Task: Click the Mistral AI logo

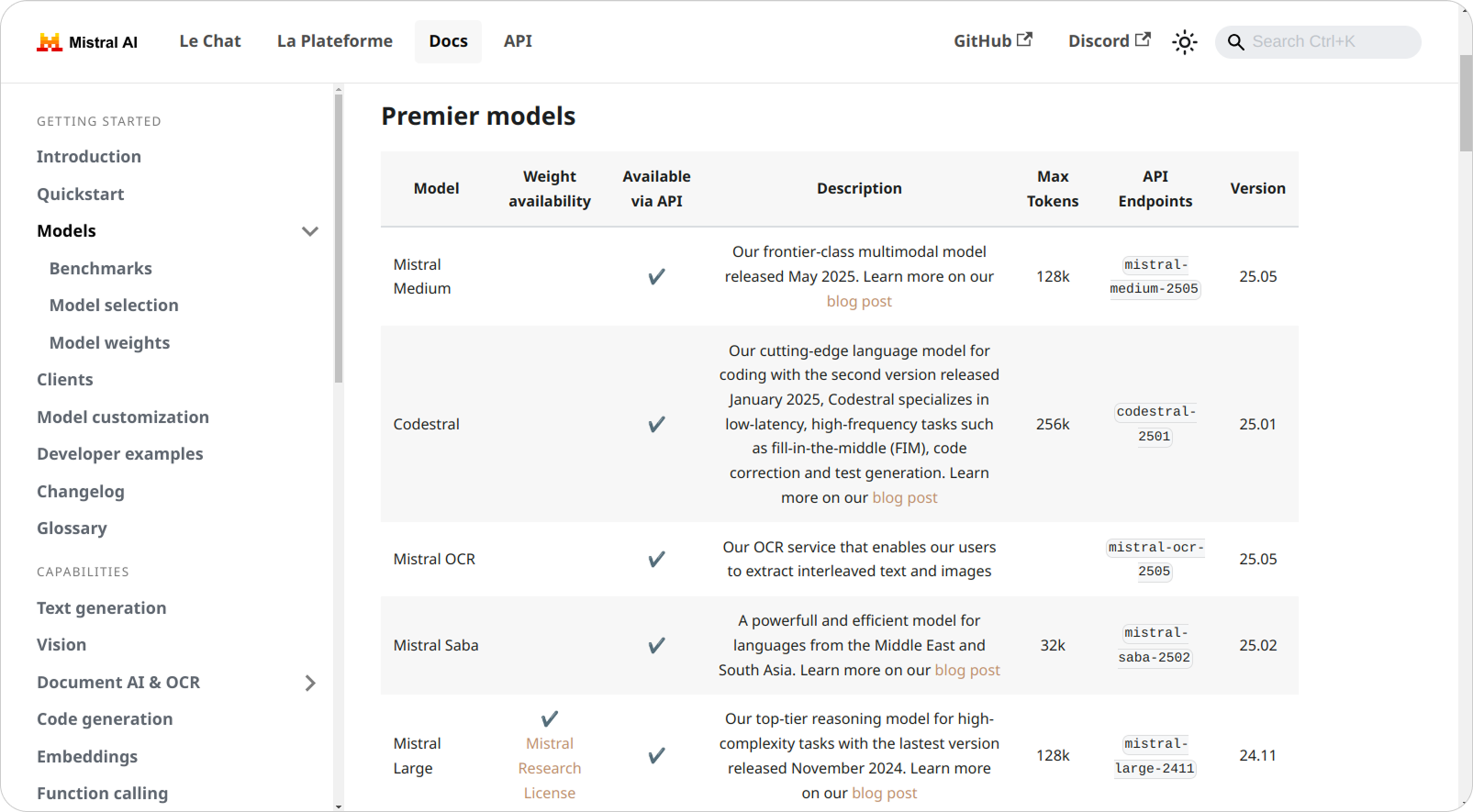Action: [86, 41]
